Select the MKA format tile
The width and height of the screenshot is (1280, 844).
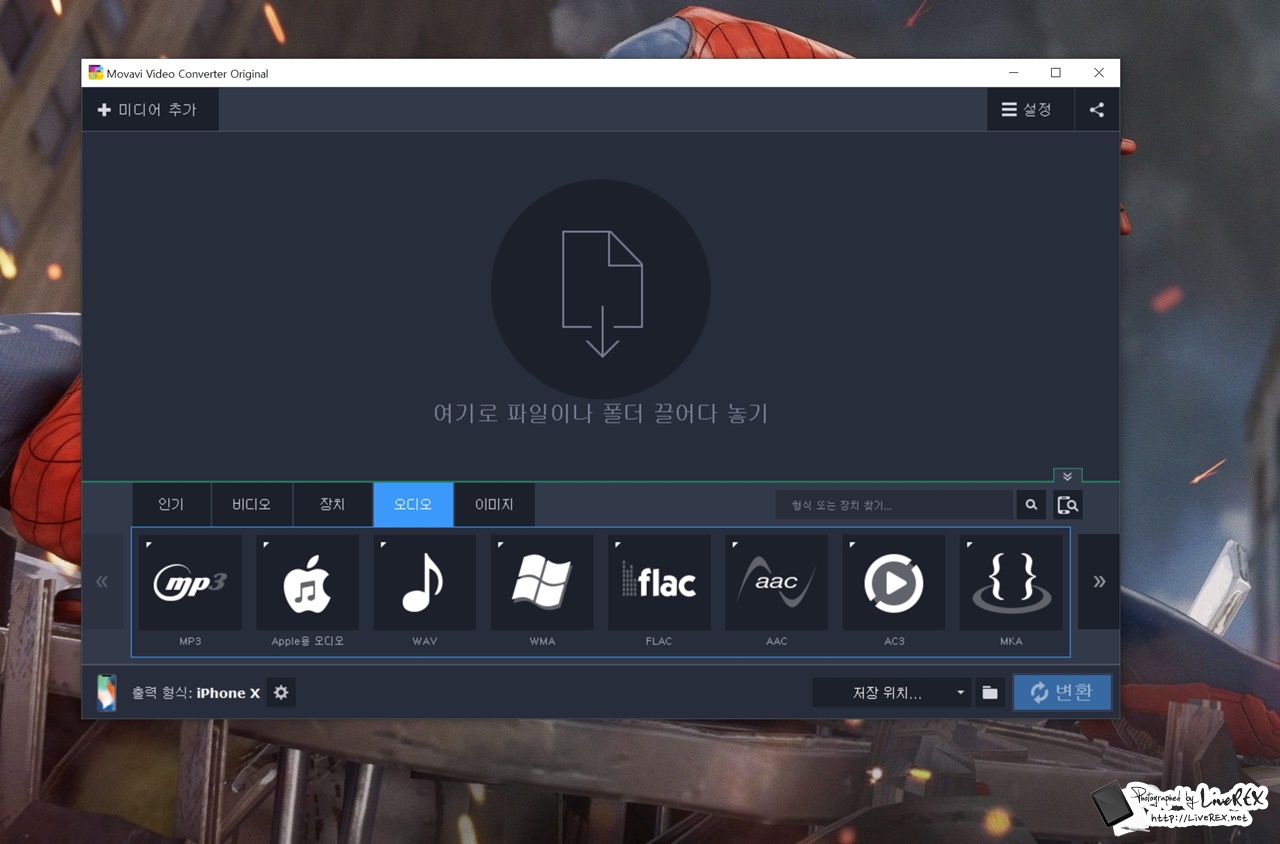pyautogui.click(x=1011, y=582)
